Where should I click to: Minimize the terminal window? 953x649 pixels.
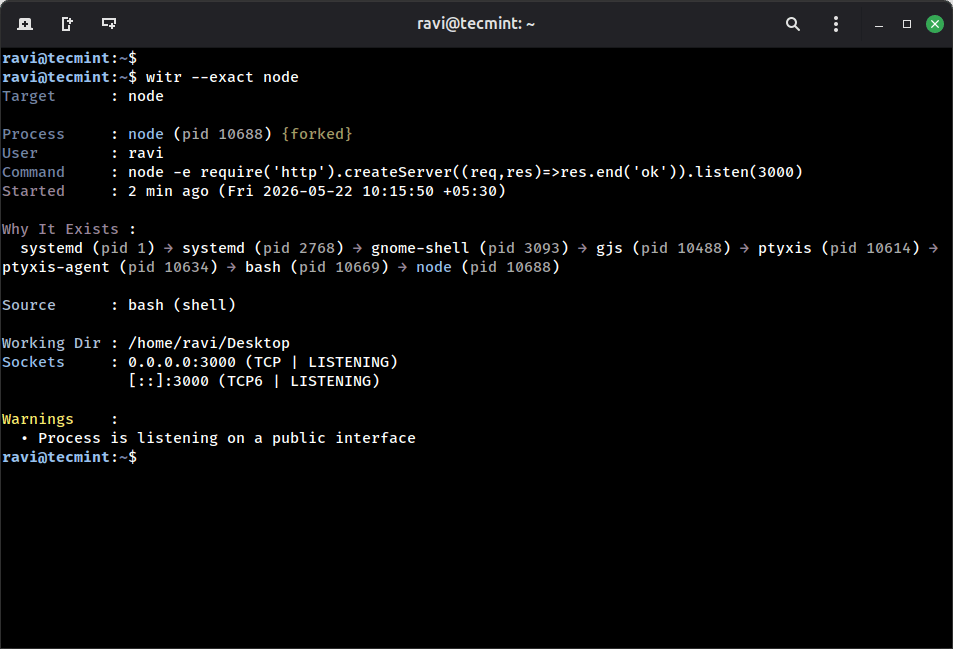click(x=879, y=24)
